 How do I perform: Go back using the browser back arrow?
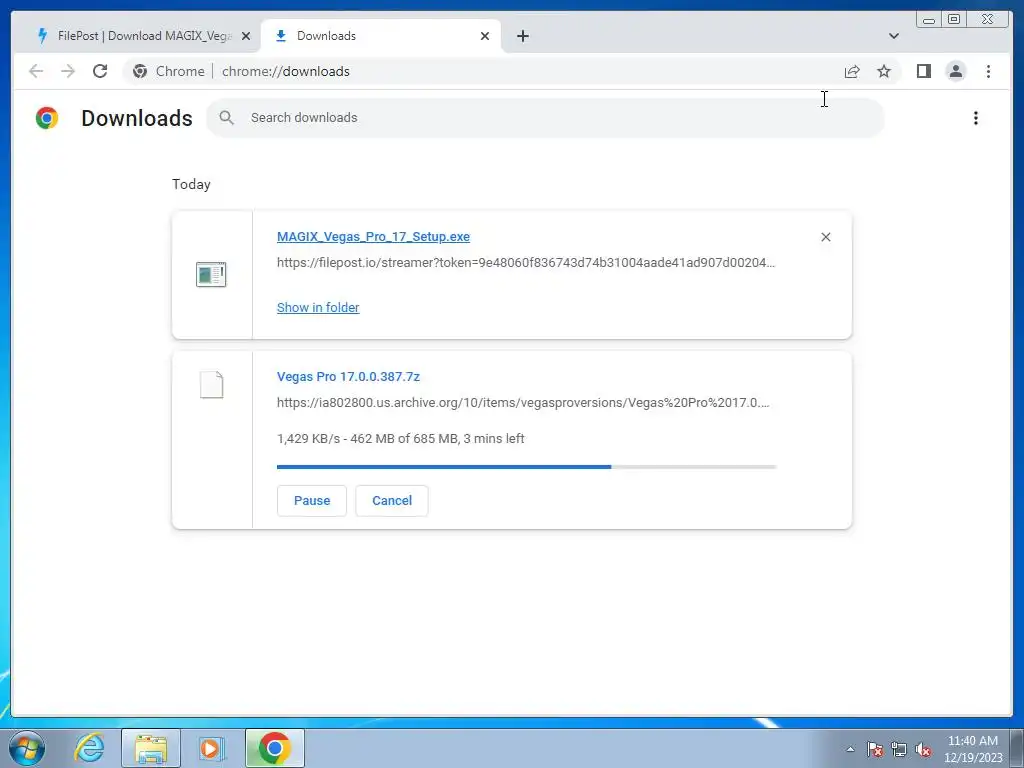(x=36, y=71)
